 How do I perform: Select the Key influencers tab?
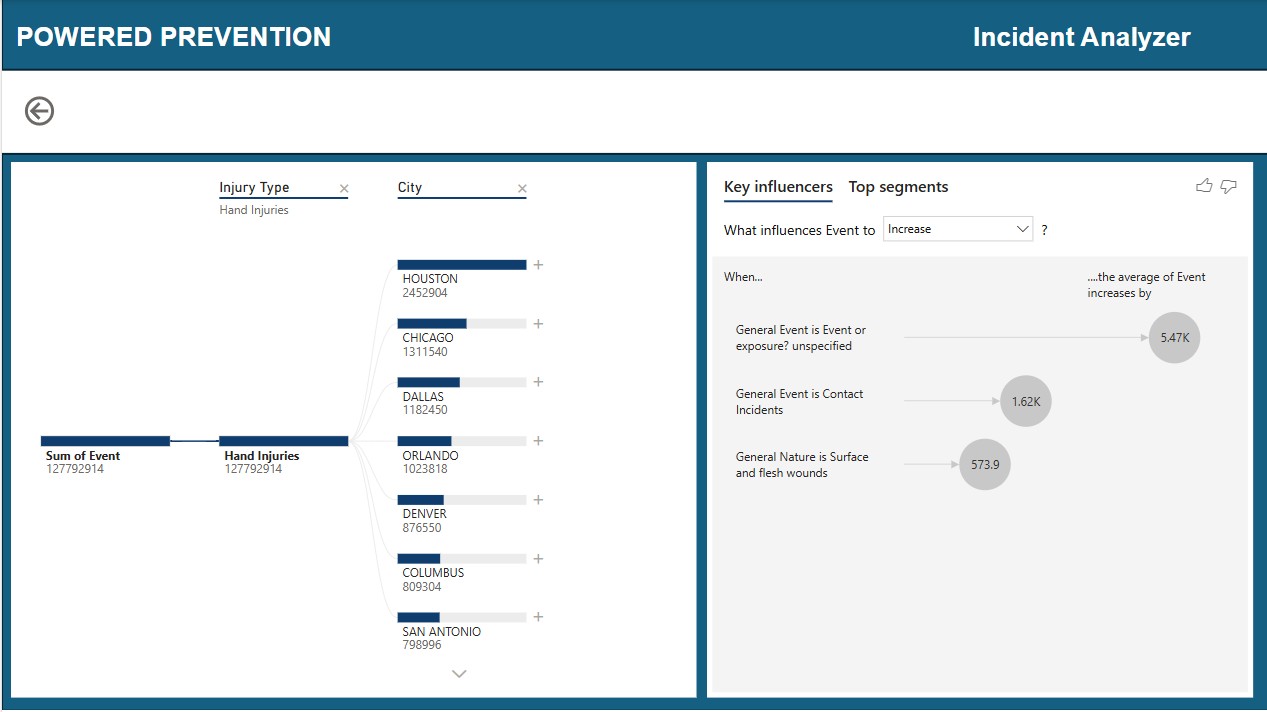point(778,187)
